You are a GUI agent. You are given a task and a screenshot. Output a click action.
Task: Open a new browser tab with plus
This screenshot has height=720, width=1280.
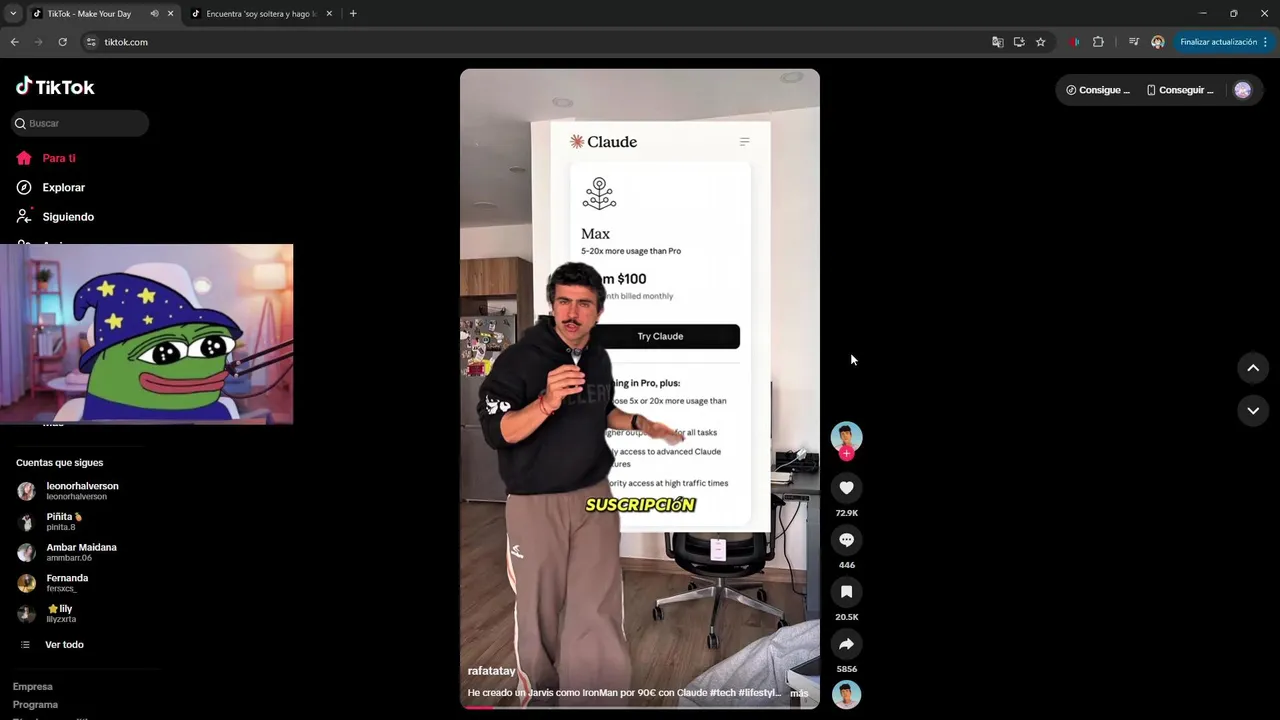pos(353,14)
